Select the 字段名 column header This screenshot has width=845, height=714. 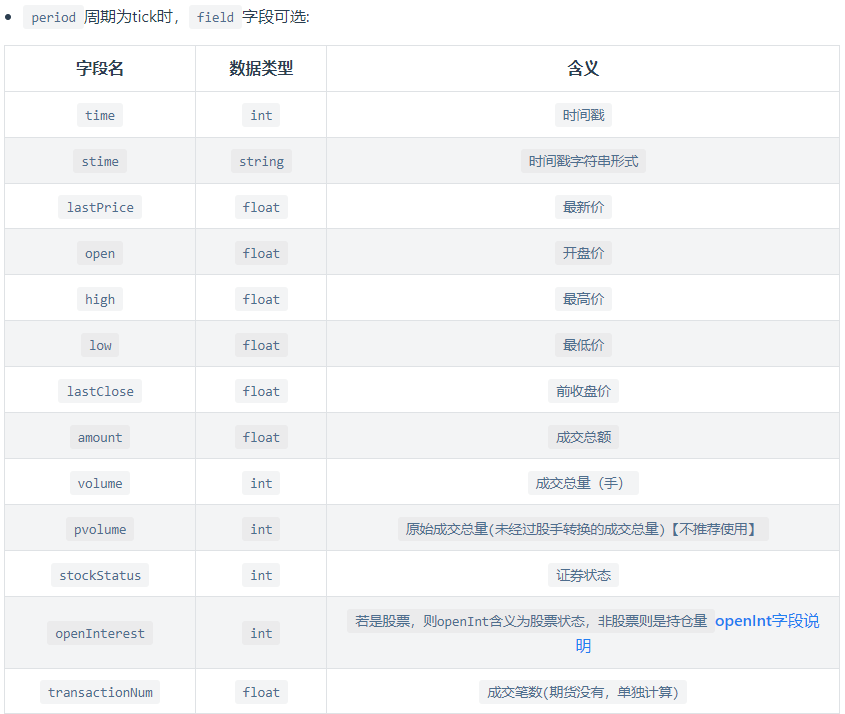(x=100, y=68)
